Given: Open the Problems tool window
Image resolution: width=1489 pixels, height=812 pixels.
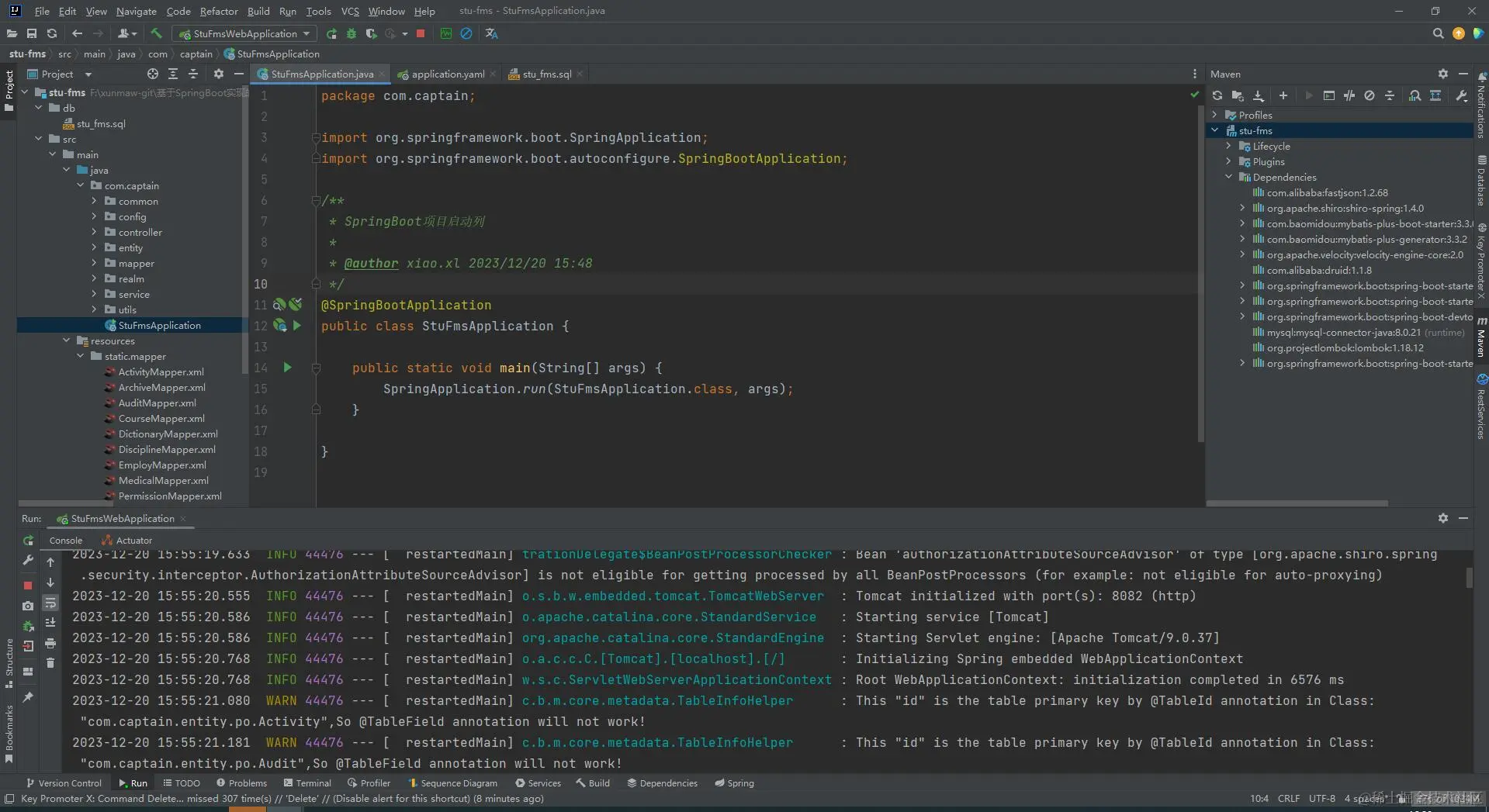Looking at the screenshot, I should (x=242, y=783).
